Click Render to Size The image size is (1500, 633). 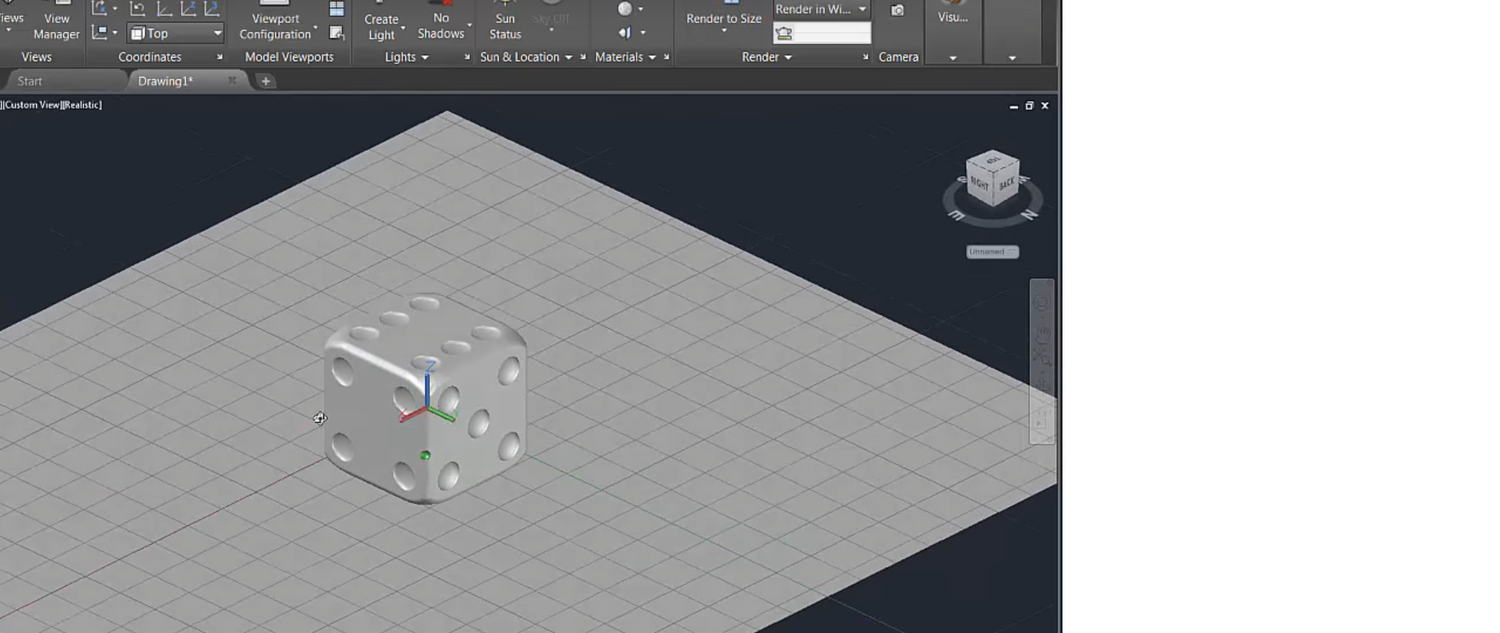coord(723,18)
